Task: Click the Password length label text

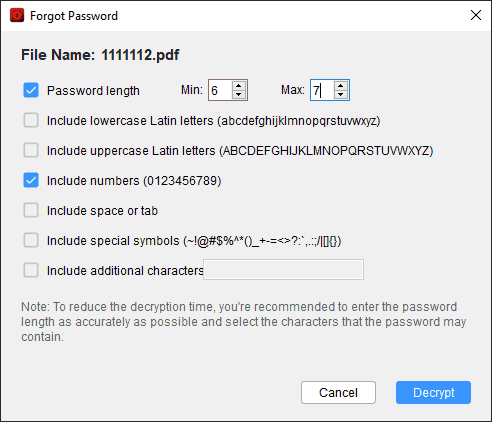Action: click(x=93, y=91)
